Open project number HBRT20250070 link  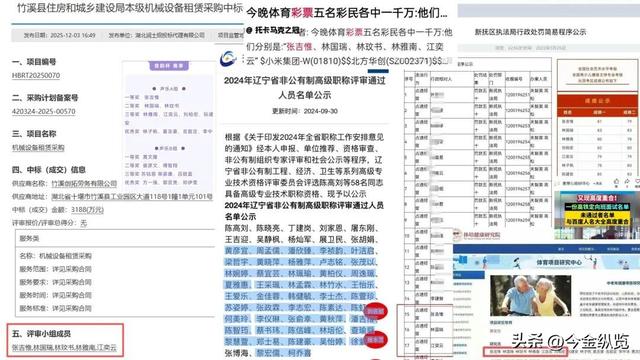pos(36,76)
